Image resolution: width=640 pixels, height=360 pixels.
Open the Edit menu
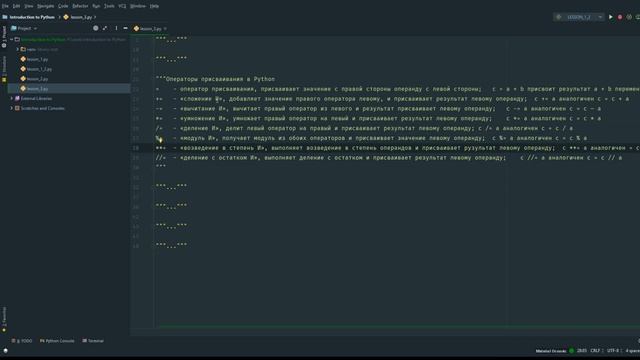click(x=16, y=6)
